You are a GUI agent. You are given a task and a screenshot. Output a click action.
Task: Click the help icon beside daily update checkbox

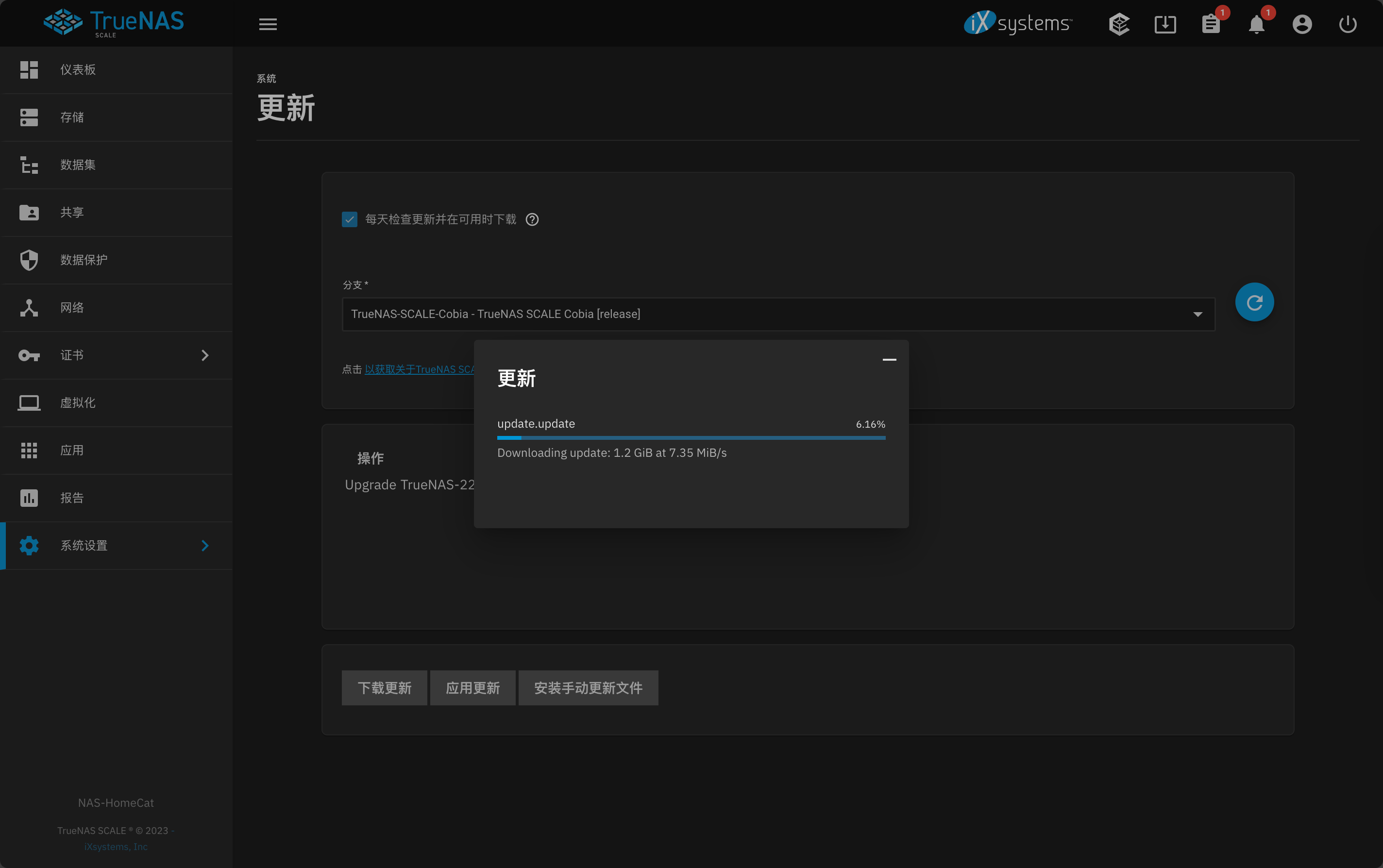[532, 219]
